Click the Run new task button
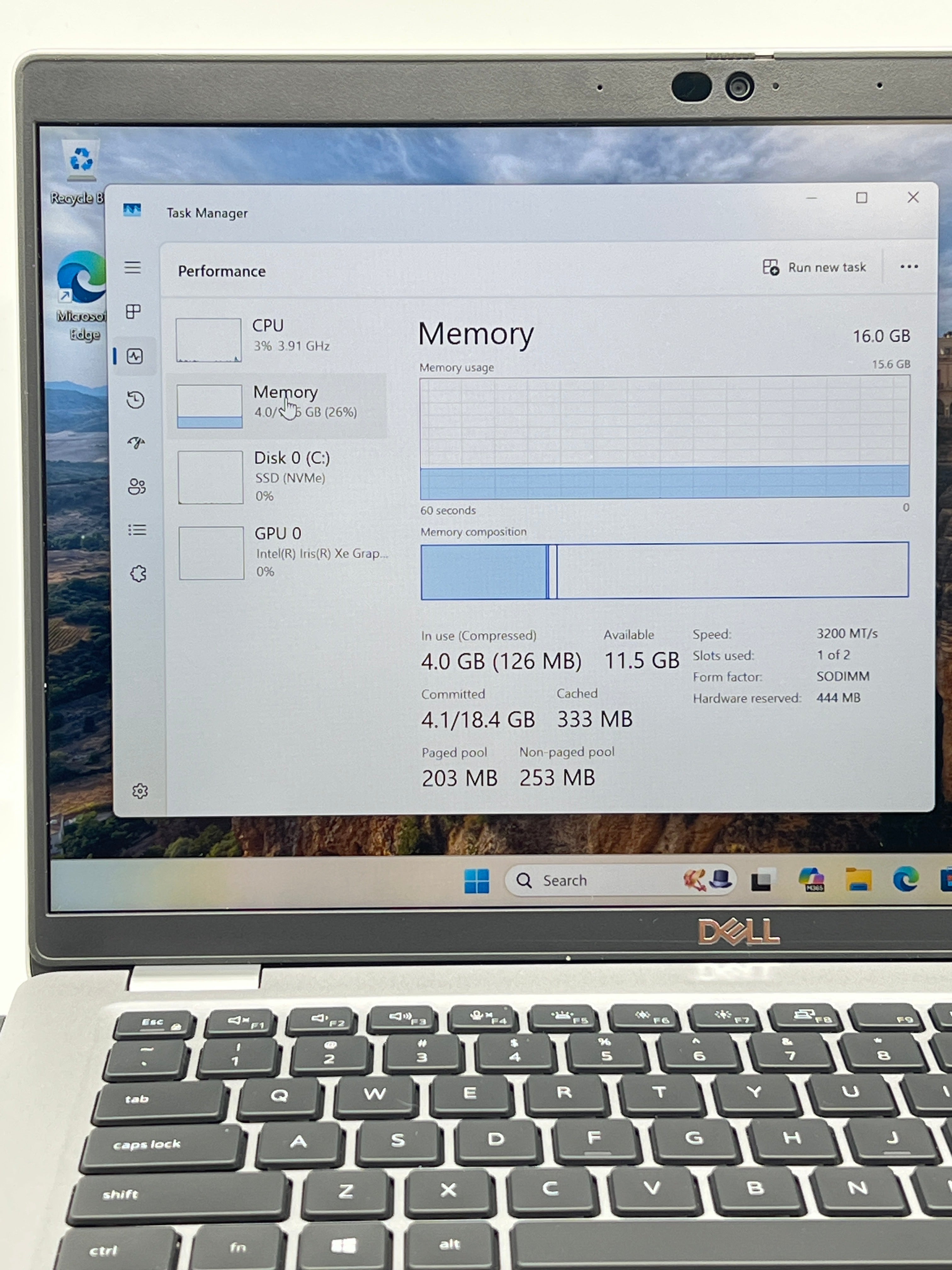The image size is (952, 1270). pos(814,267)
